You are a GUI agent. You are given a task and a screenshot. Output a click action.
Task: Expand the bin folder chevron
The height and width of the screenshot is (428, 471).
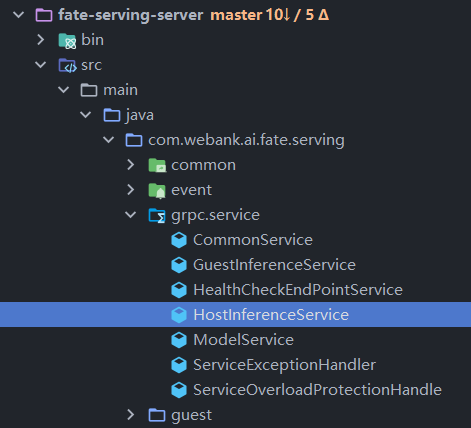[41, 40]
